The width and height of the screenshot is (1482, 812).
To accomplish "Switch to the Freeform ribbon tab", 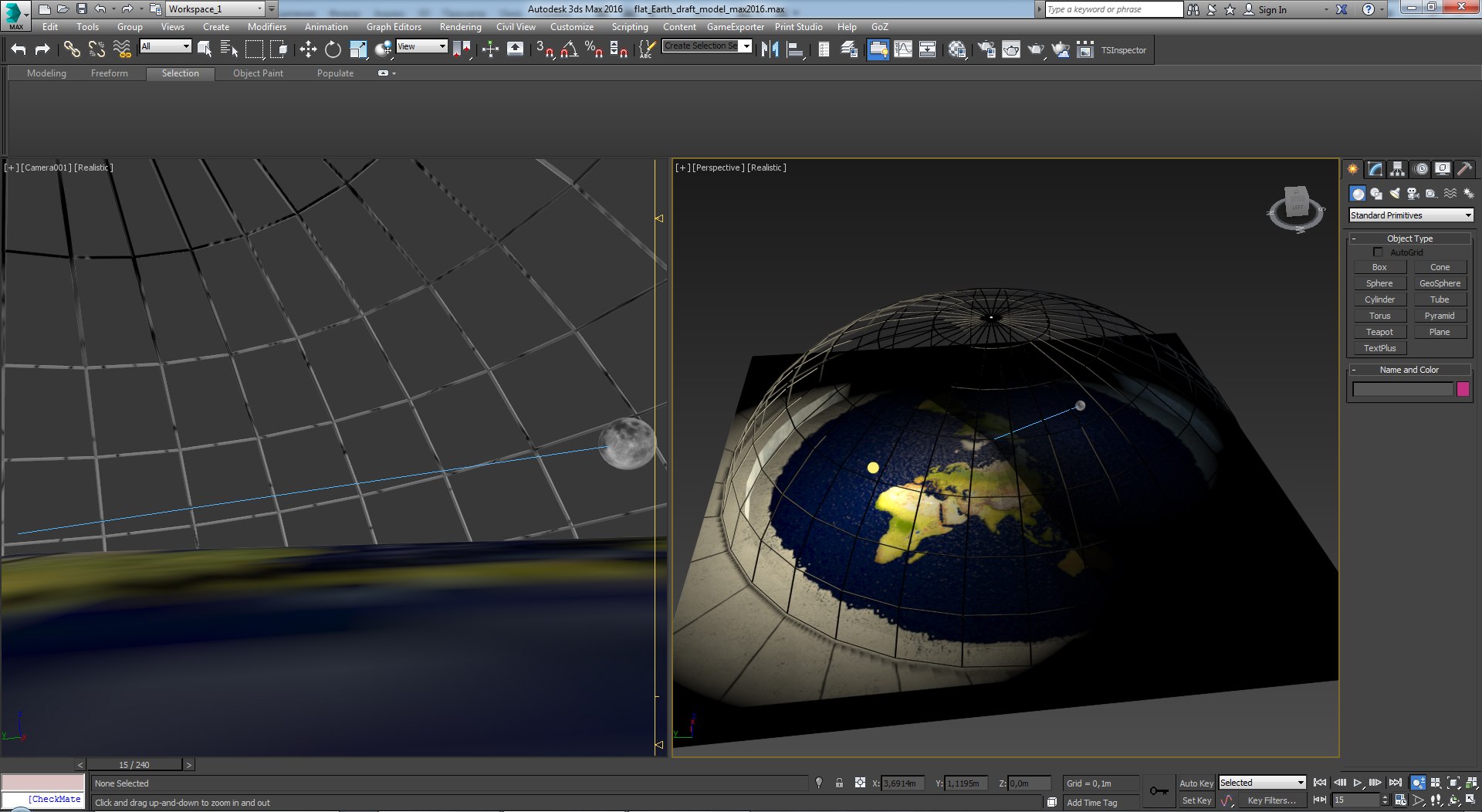I will tap(110, 73).
